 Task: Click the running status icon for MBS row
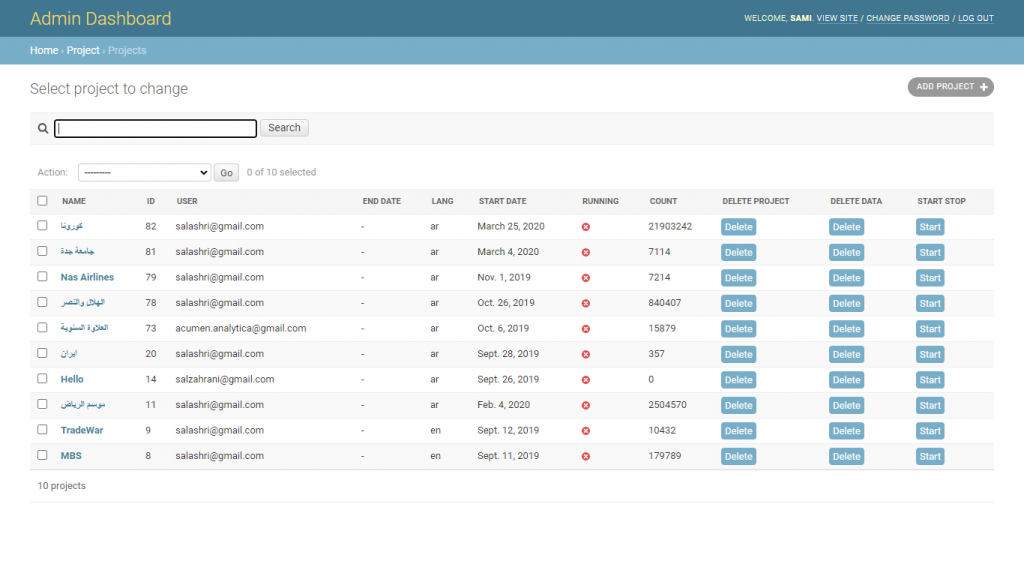click(x=586, y=456)
